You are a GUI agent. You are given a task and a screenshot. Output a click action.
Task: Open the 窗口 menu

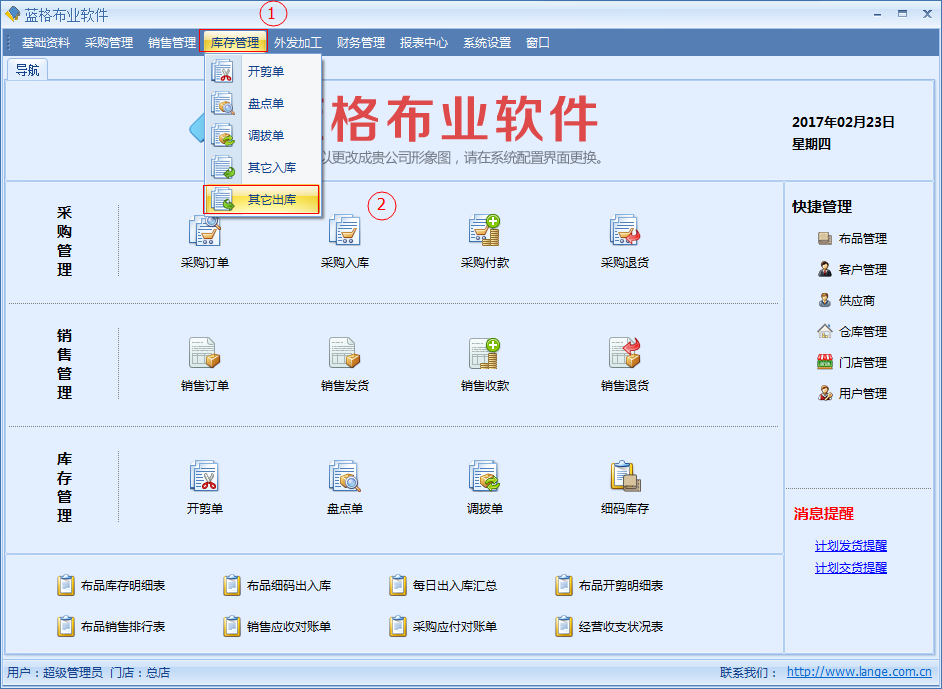coord(538,43)
